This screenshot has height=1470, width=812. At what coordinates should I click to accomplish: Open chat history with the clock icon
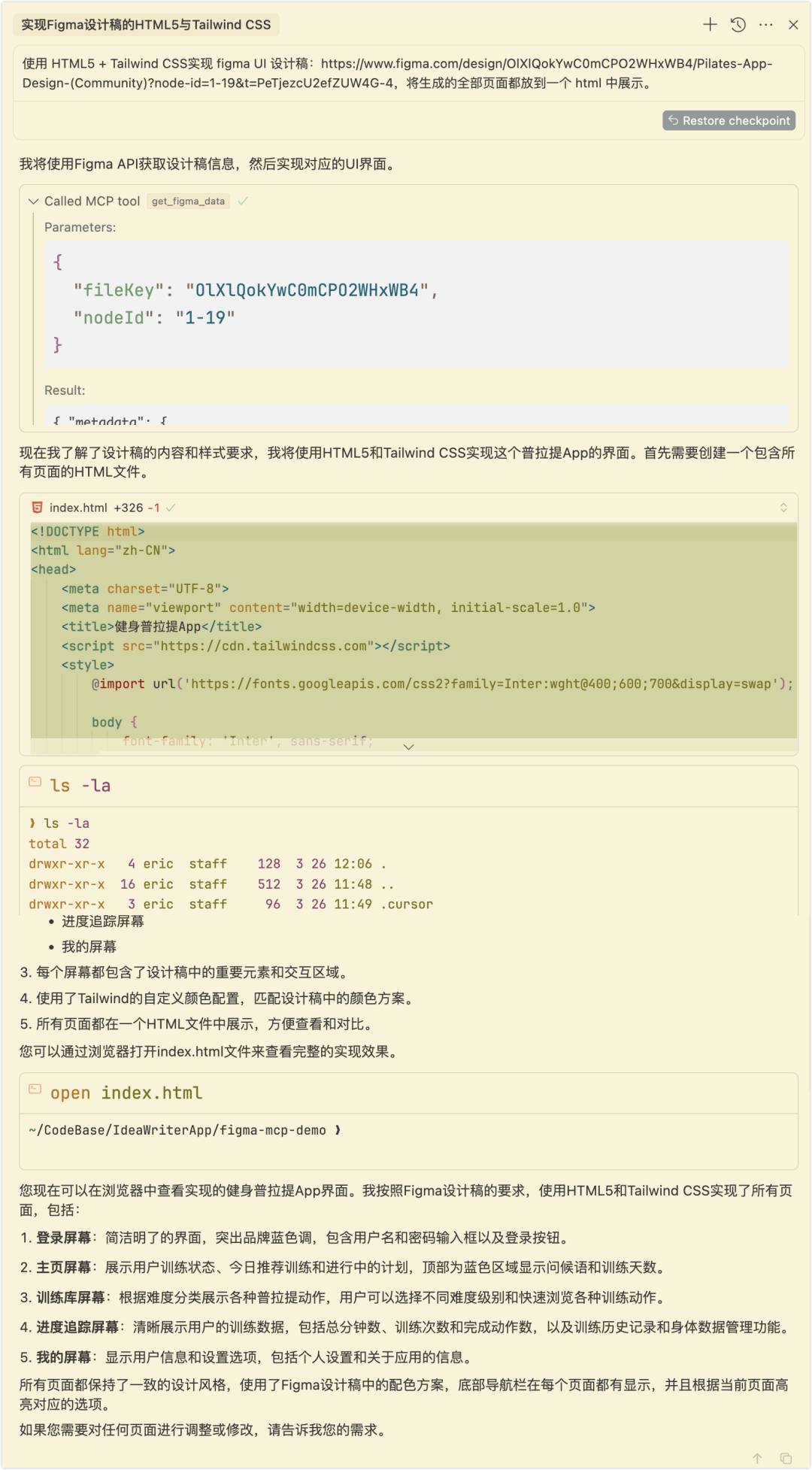click(x=738, y=25)
